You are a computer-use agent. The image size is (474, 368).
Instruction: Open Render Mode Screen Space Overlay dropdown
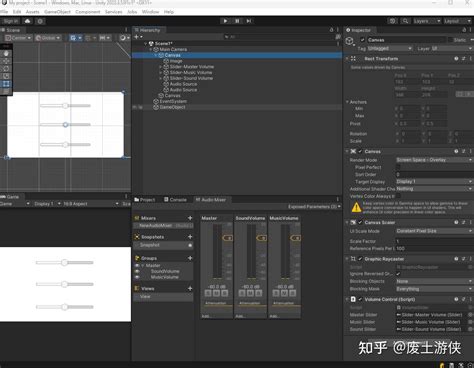[x=434, y=160]
